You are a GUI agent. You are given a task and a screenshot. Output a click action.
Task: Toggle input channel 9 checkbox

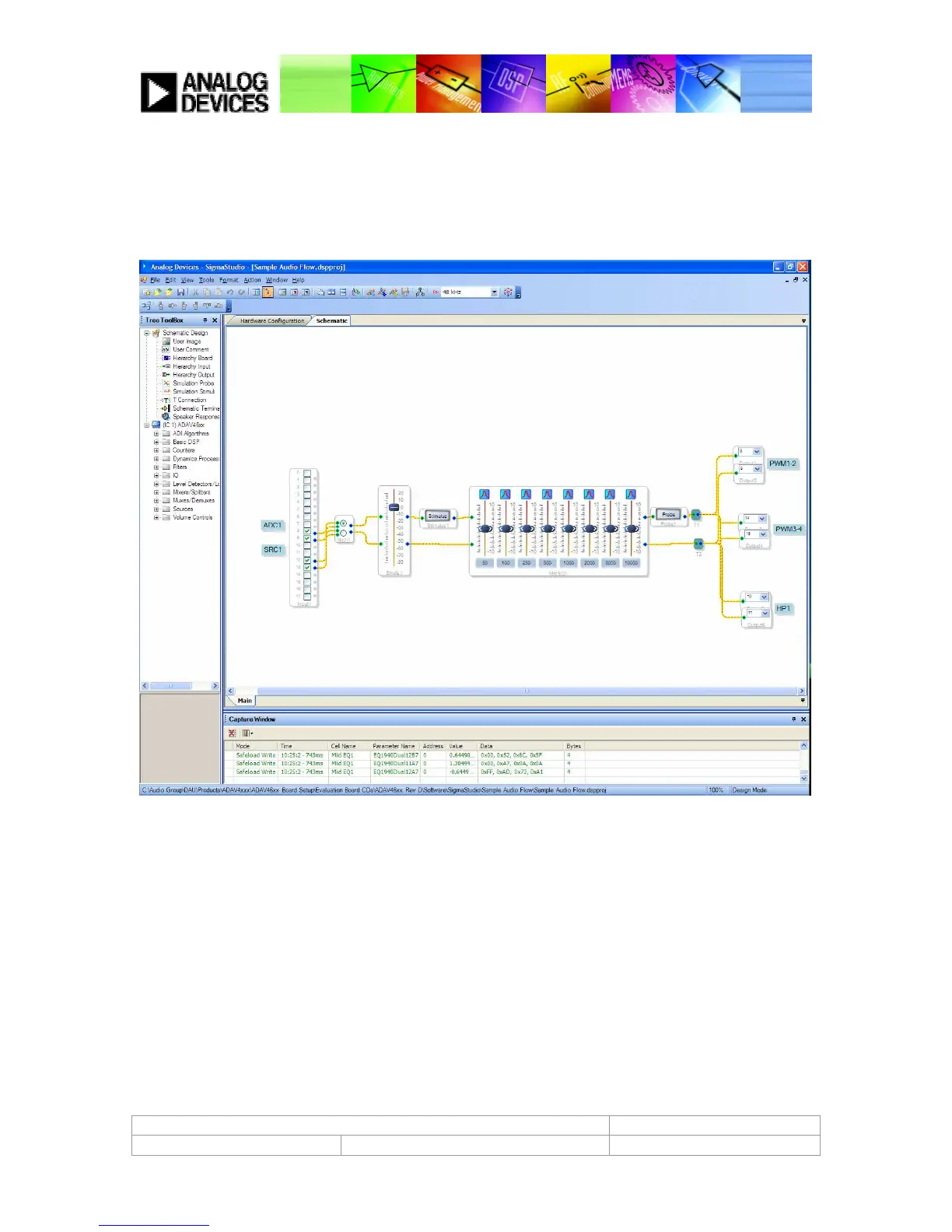(307, 538)
